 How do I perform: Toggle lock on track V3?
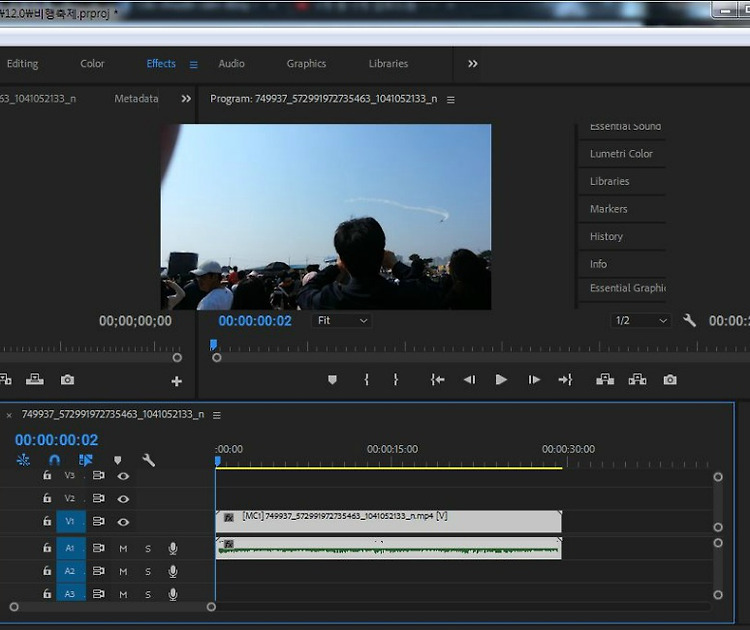coord(47,476)
